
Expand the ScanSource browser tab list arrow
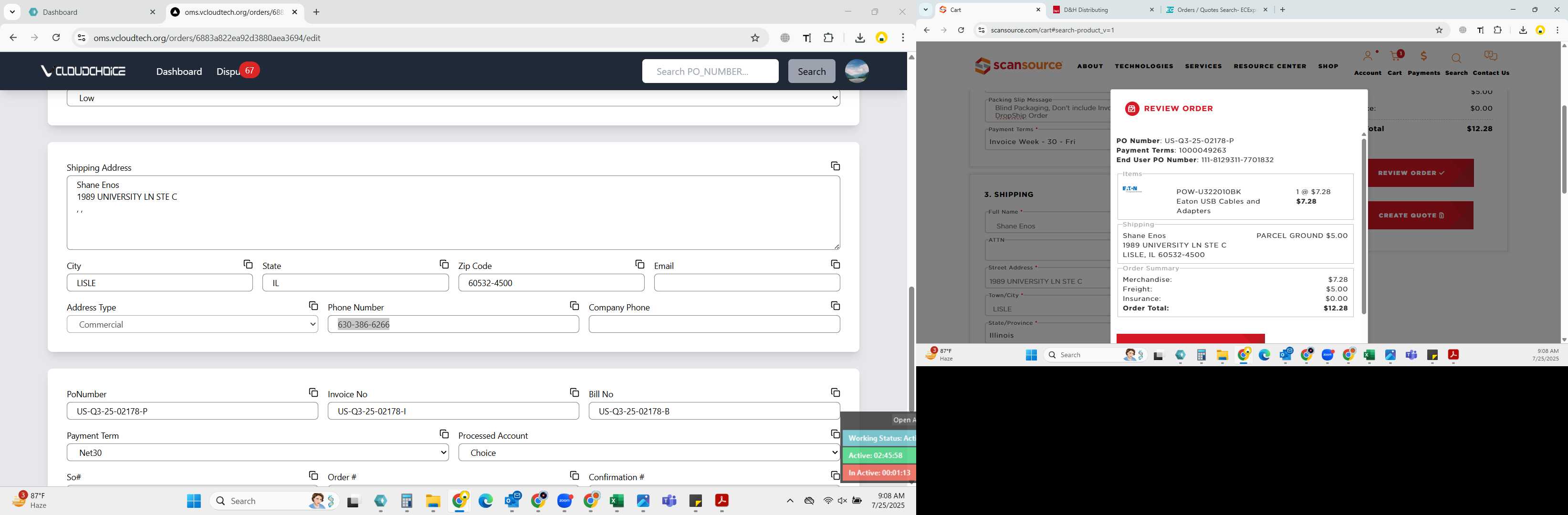(x=925, y=9)
